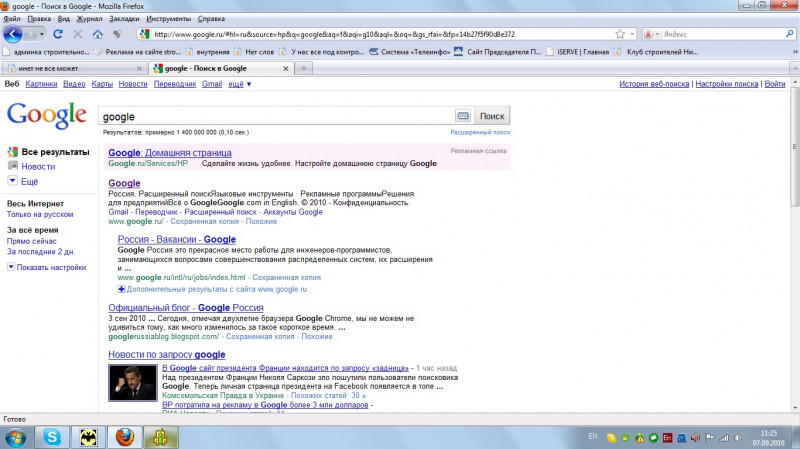The image size is (800, 449).
Task: Open the bat icon app in taskbar
Action: coord(88,437)
